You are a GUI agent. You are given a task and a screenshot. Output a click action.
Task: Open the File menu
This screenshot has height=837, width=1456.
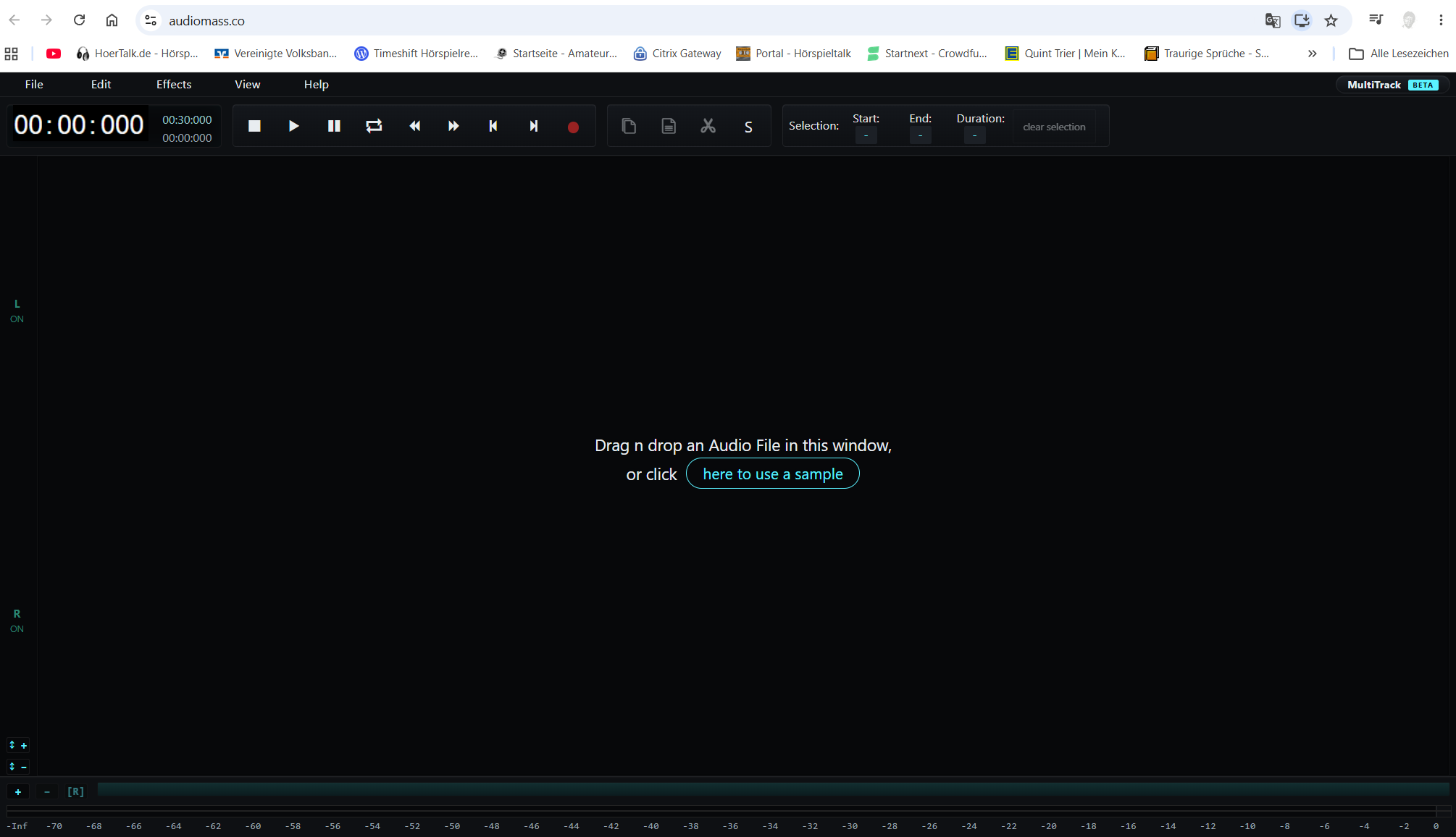click(x=34, y=85)
